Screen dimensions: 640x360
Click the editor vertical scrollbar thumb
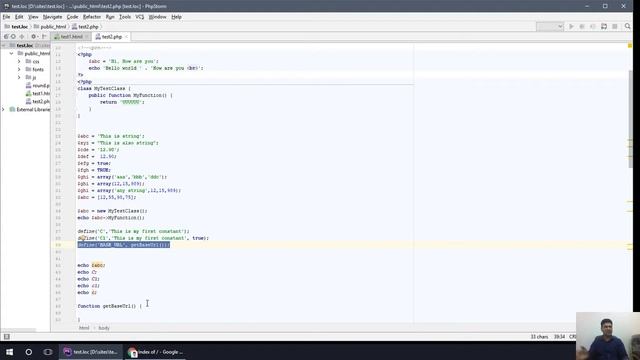click(630, 118)
